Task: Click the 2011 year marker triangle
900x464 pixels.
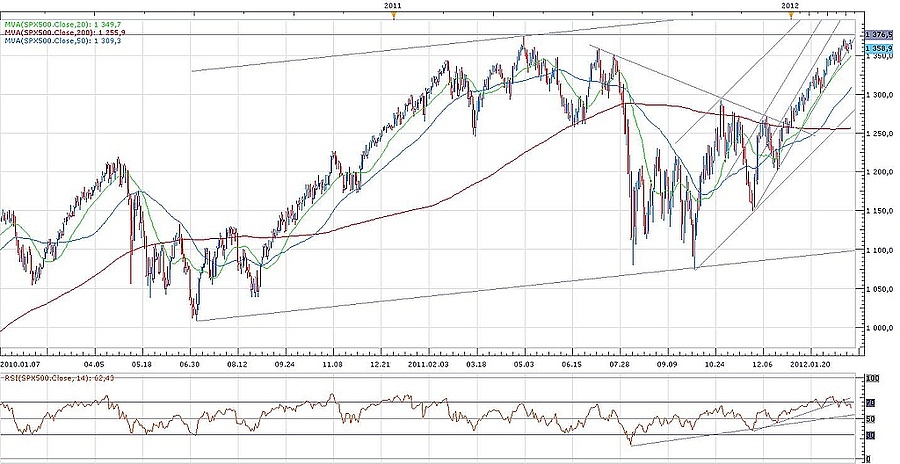Action: tap(394, 14)
